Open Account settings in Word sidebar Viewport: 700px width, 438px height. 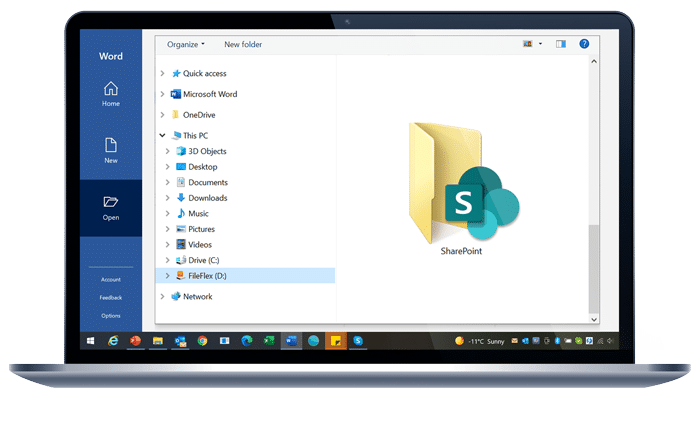pyautogui.click(x=111, y=279)
